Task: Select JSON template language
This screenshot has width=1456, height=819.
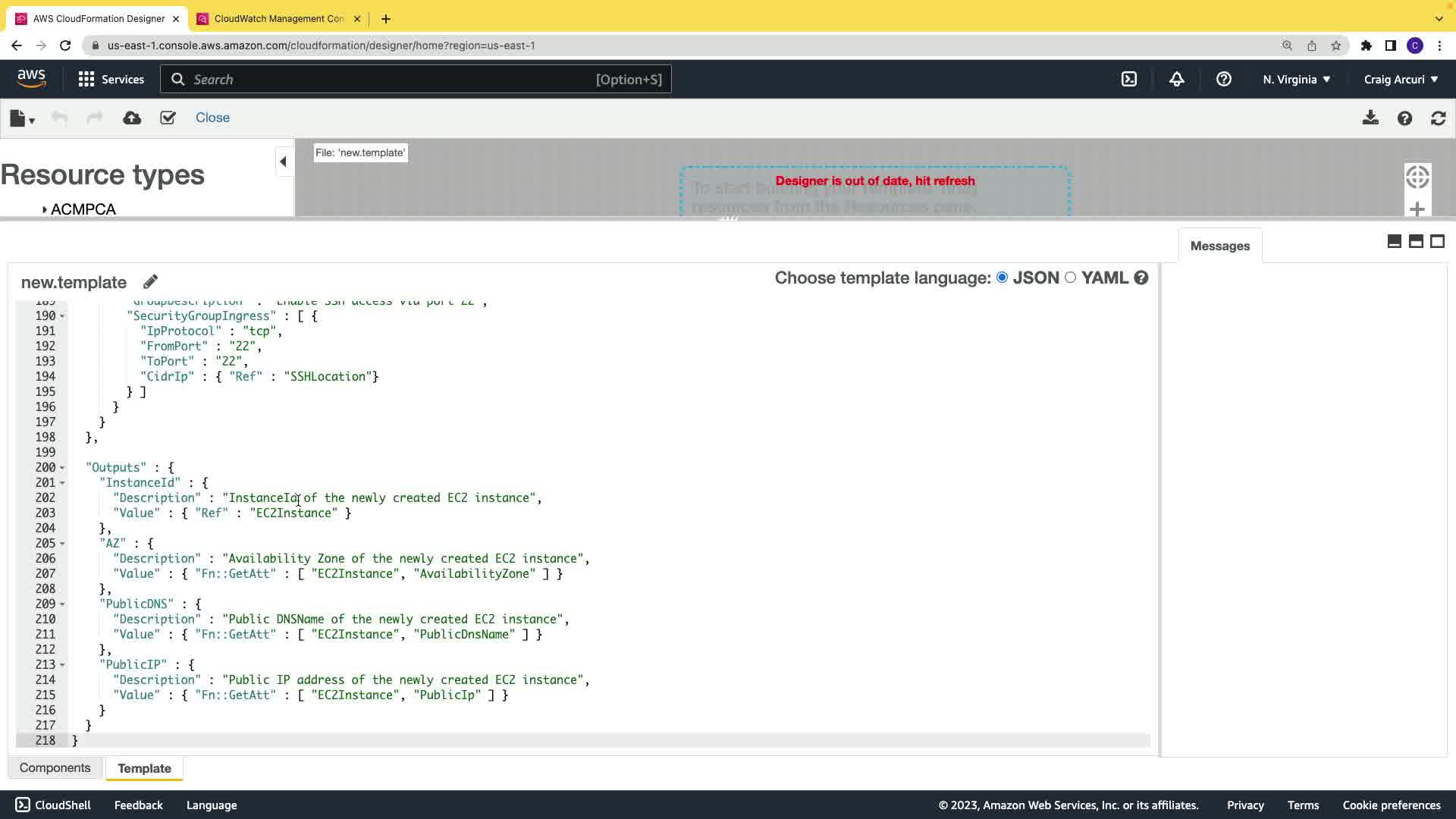Action: click(x=1003, y=278)
